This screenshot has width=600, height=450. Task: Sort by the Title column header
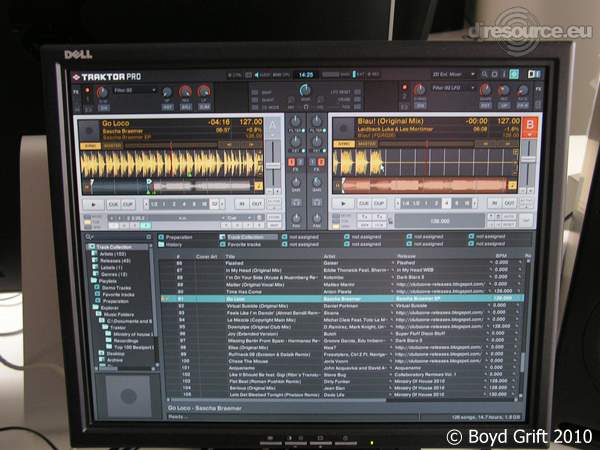[x=230, y=256]
